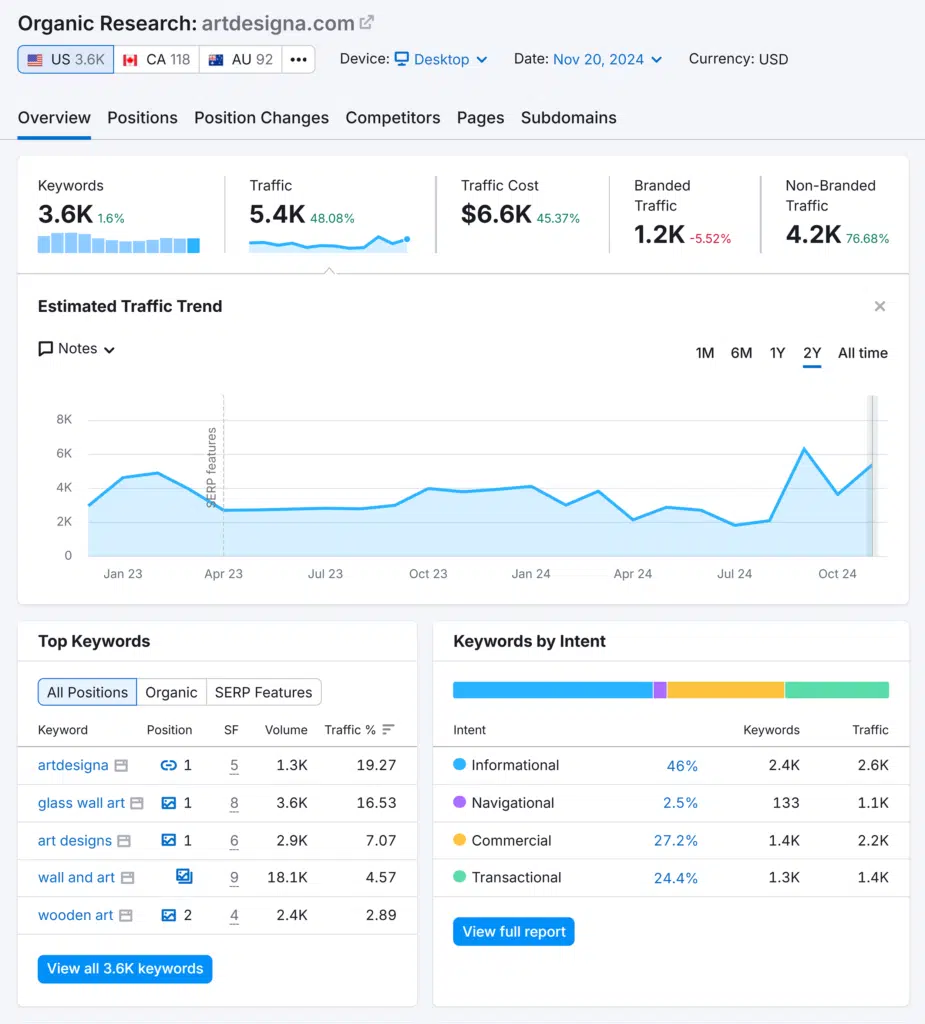The width and height of the screenshot is (925, 1024).
Task: Click the Notes speech-bubble icon
Action: (44, 349)
